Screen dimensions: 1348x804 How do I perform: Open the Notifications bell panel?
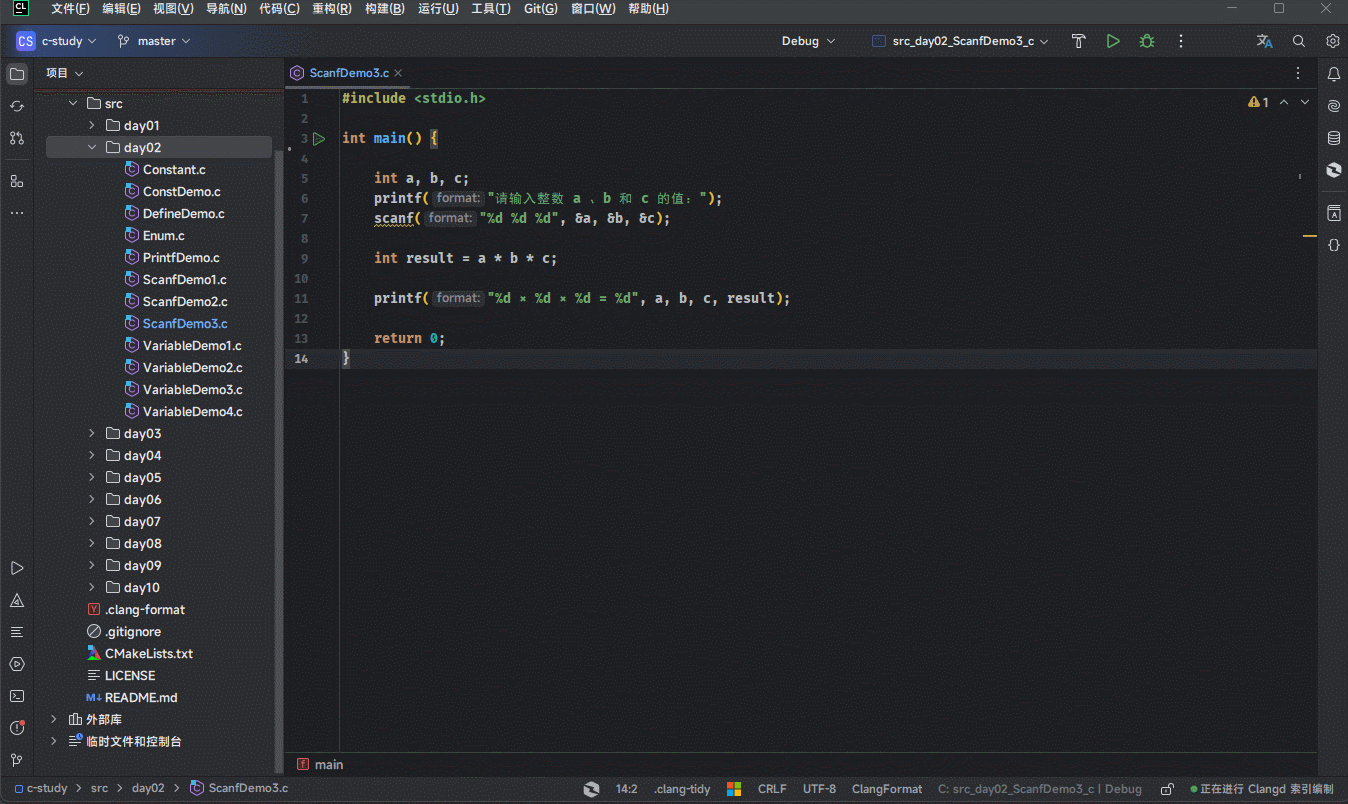[x=1332, y=73]
